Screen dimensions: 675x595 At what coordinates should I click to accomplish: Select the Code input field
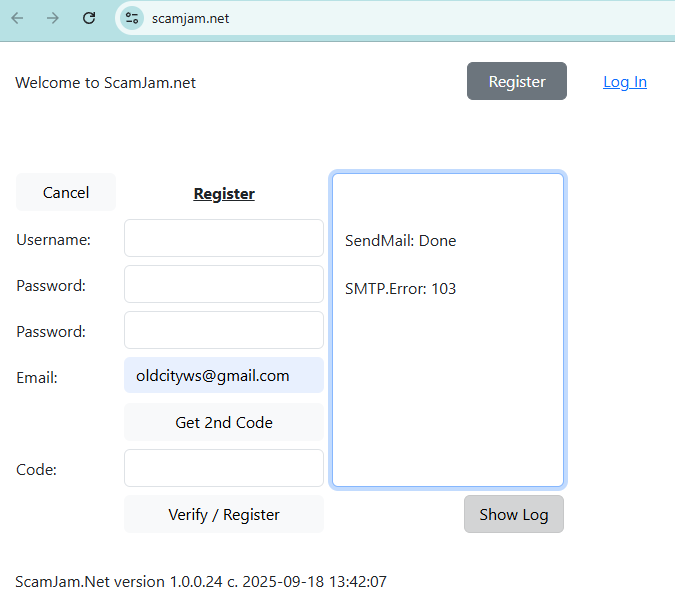click(x=224, y=468)
